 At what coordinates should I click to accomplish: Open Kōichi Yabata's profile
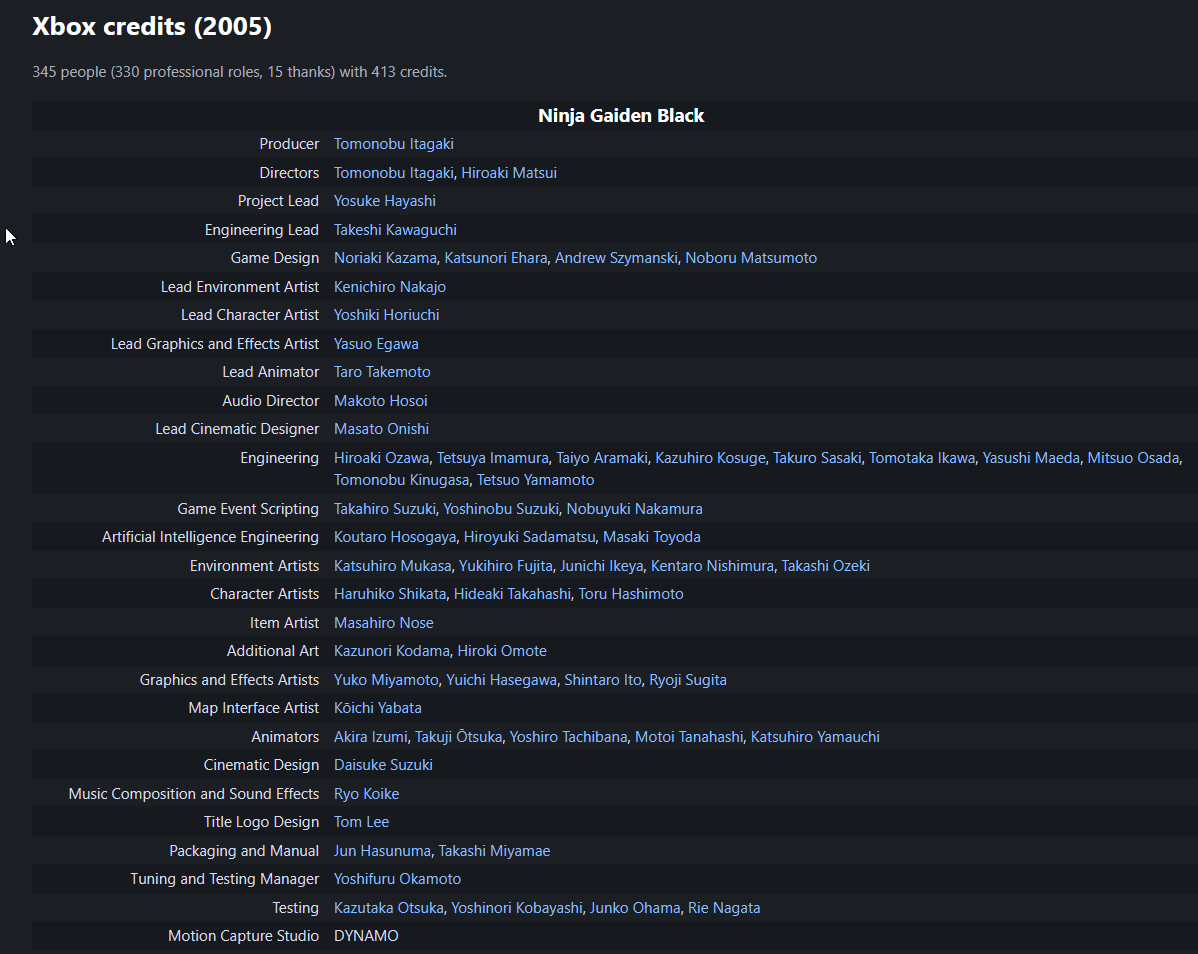pyautogui.click(x=377, y=708)
